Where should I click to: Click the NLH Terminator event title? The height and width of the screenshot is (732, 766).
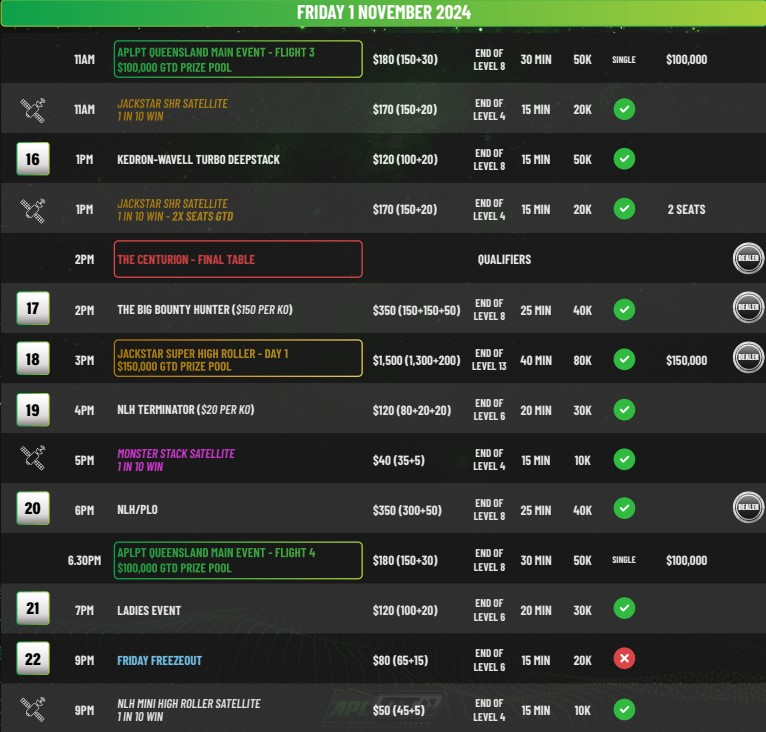186,410
